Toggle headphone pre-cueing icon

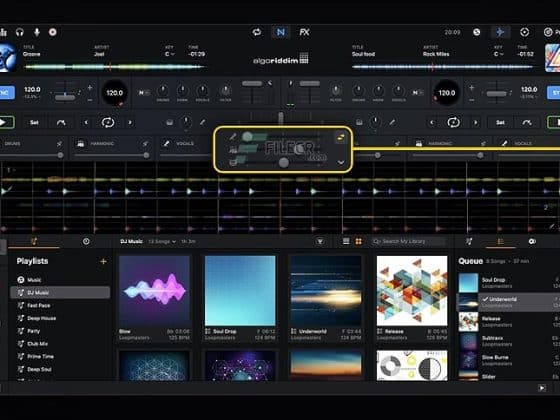tap(20, 32)
